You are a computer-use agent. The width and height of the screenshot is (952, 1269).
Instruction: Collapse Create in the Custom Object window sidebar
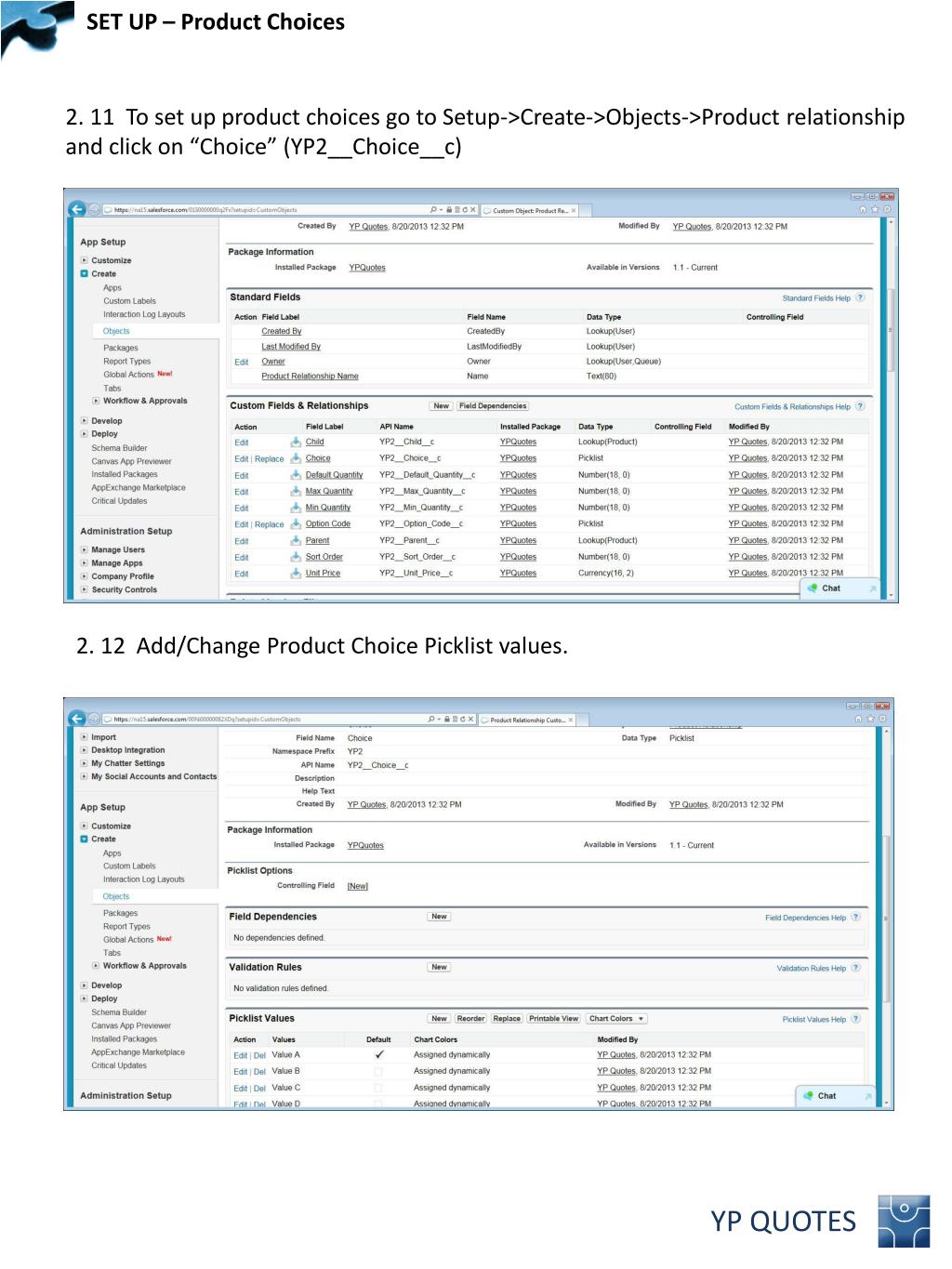(85, 274)
